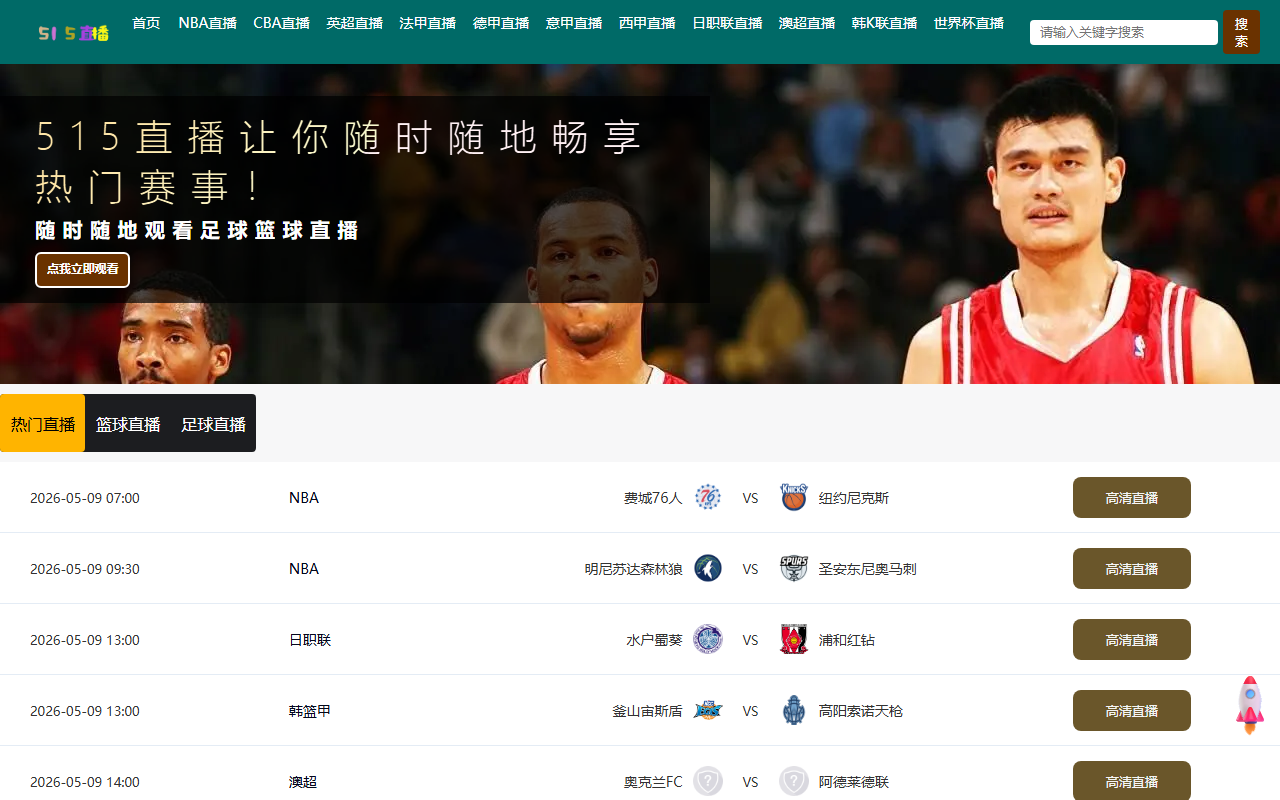
Task: Click the 韩篮甲 league label
Action: 310,711
